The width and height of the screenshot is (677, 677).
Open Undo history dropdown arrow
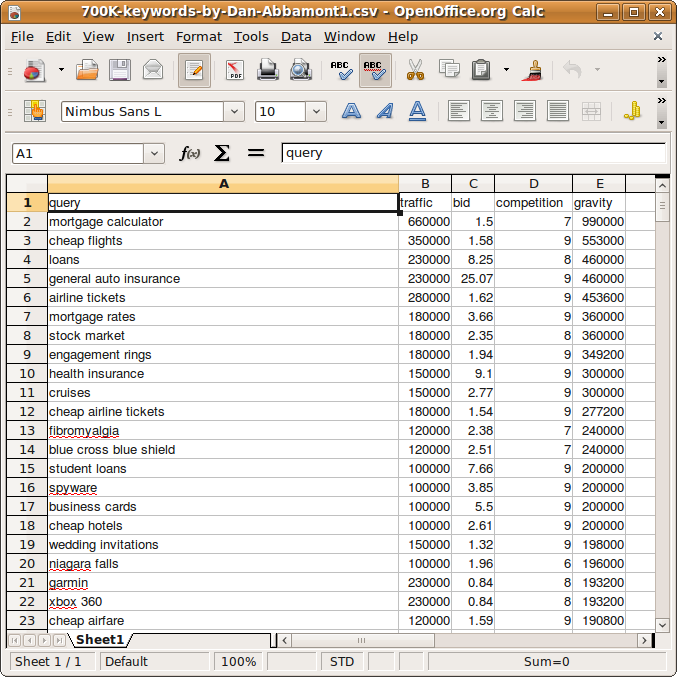tap(597, 70)
